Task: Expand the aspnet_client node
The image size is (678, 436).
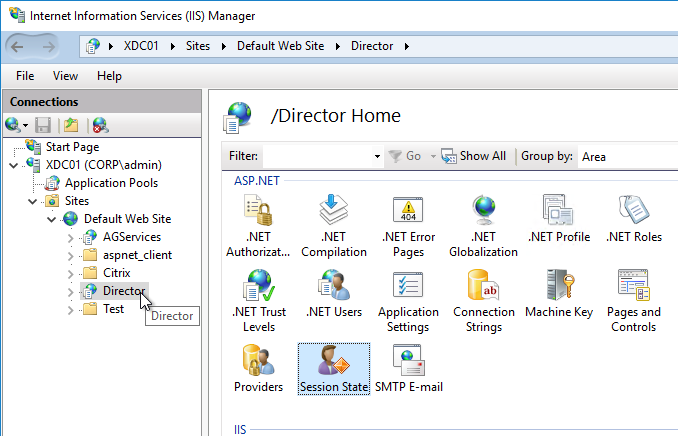Action: point(70,256)
